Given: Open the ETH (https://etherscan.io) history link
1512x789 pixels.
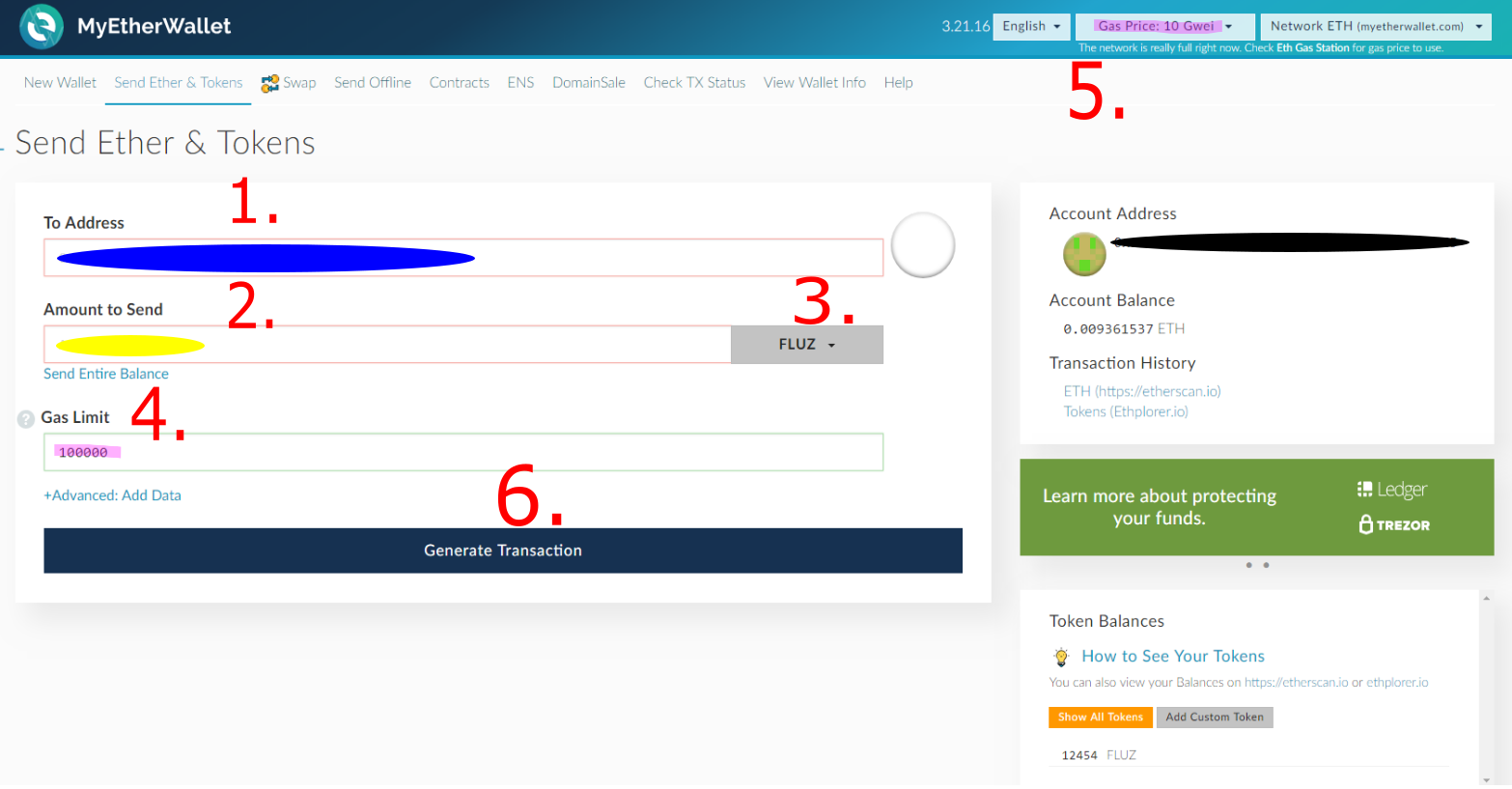Looking at the screenshot, I should tap(1142, 391).
